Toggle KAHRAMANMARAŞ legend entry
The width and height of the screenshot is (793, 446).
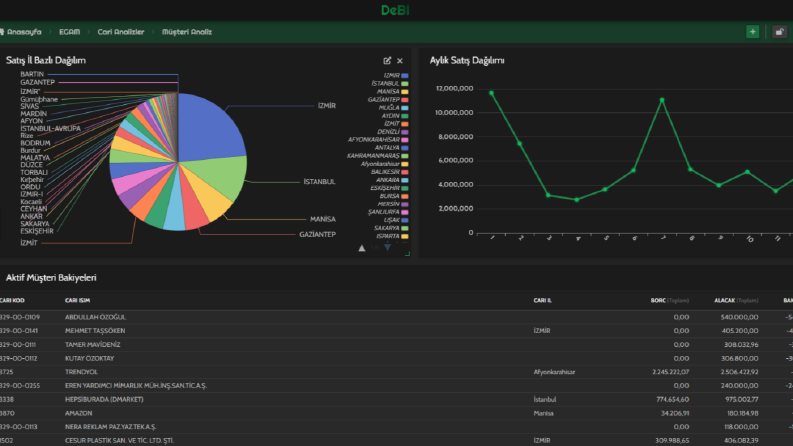pos(377,156)
